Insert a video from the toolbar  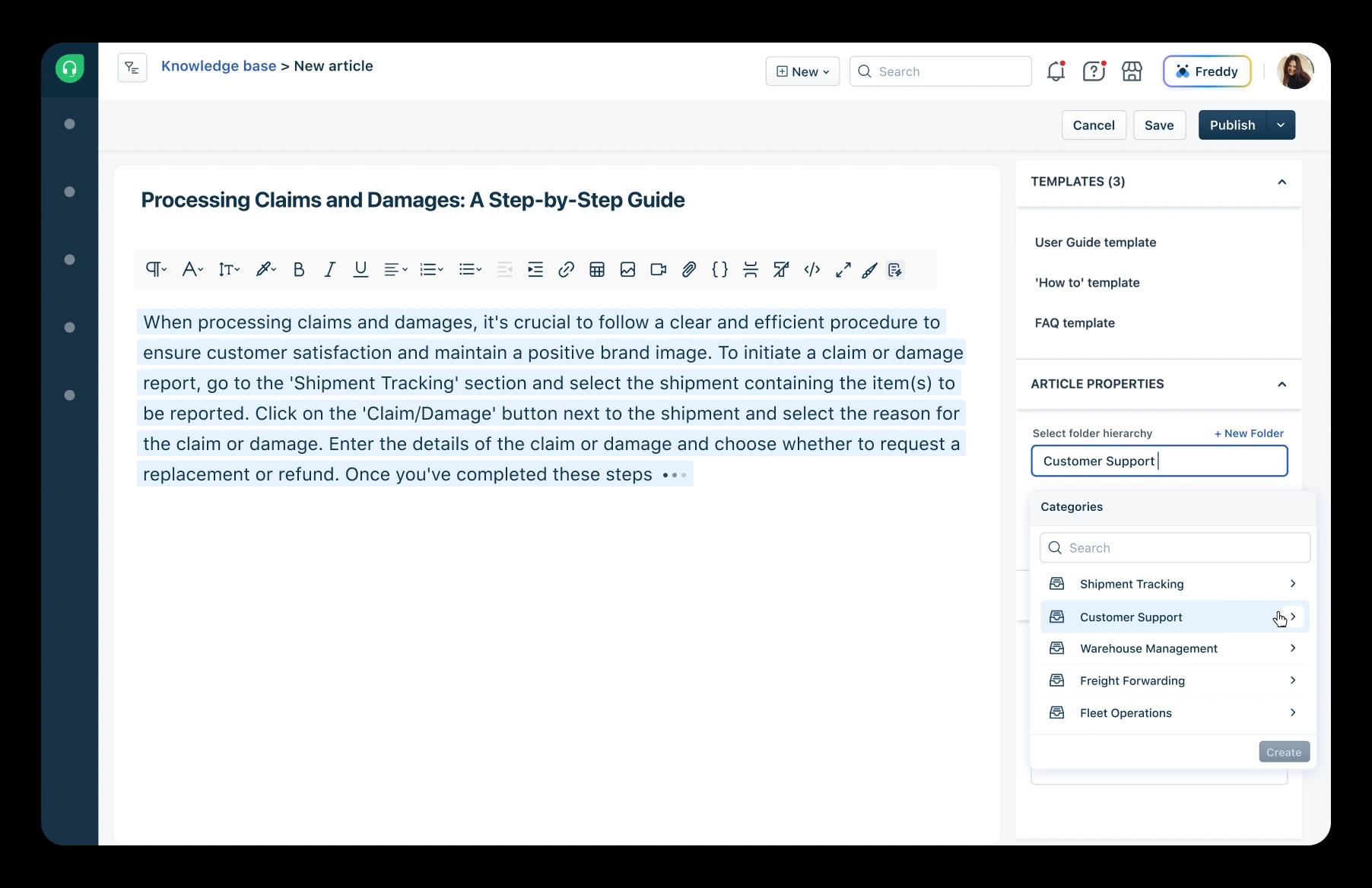click(659, 269)
